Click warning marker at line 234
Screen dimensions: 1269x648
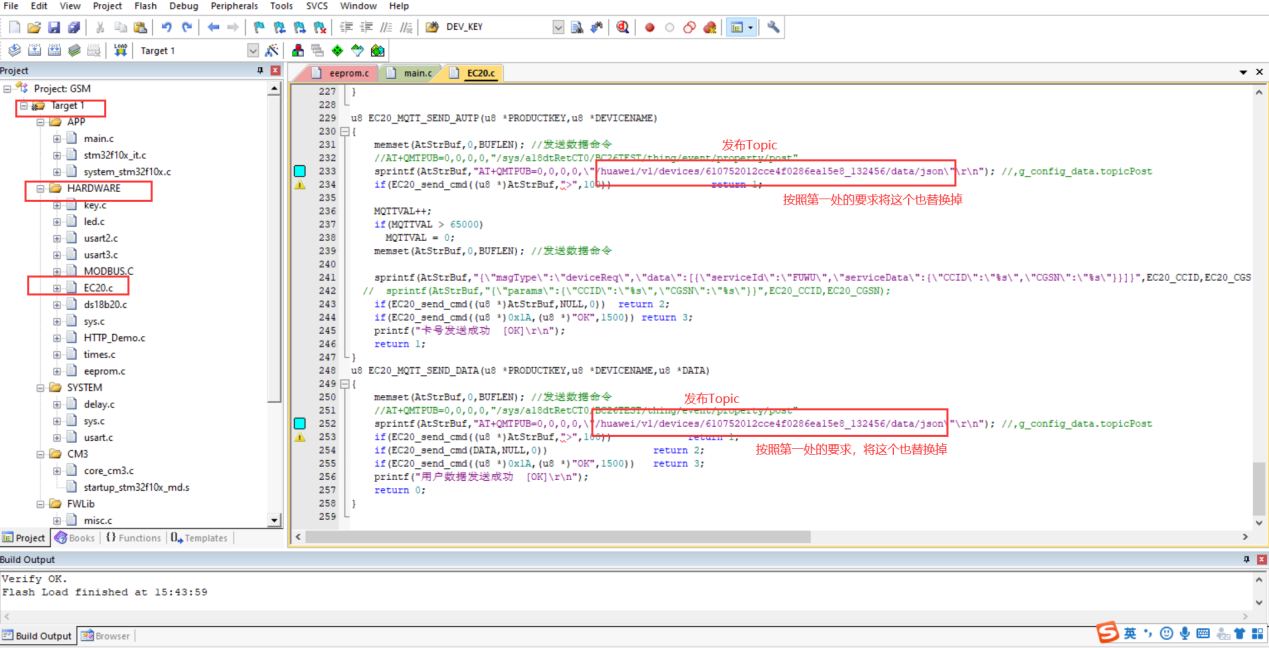tap(299, 185)
